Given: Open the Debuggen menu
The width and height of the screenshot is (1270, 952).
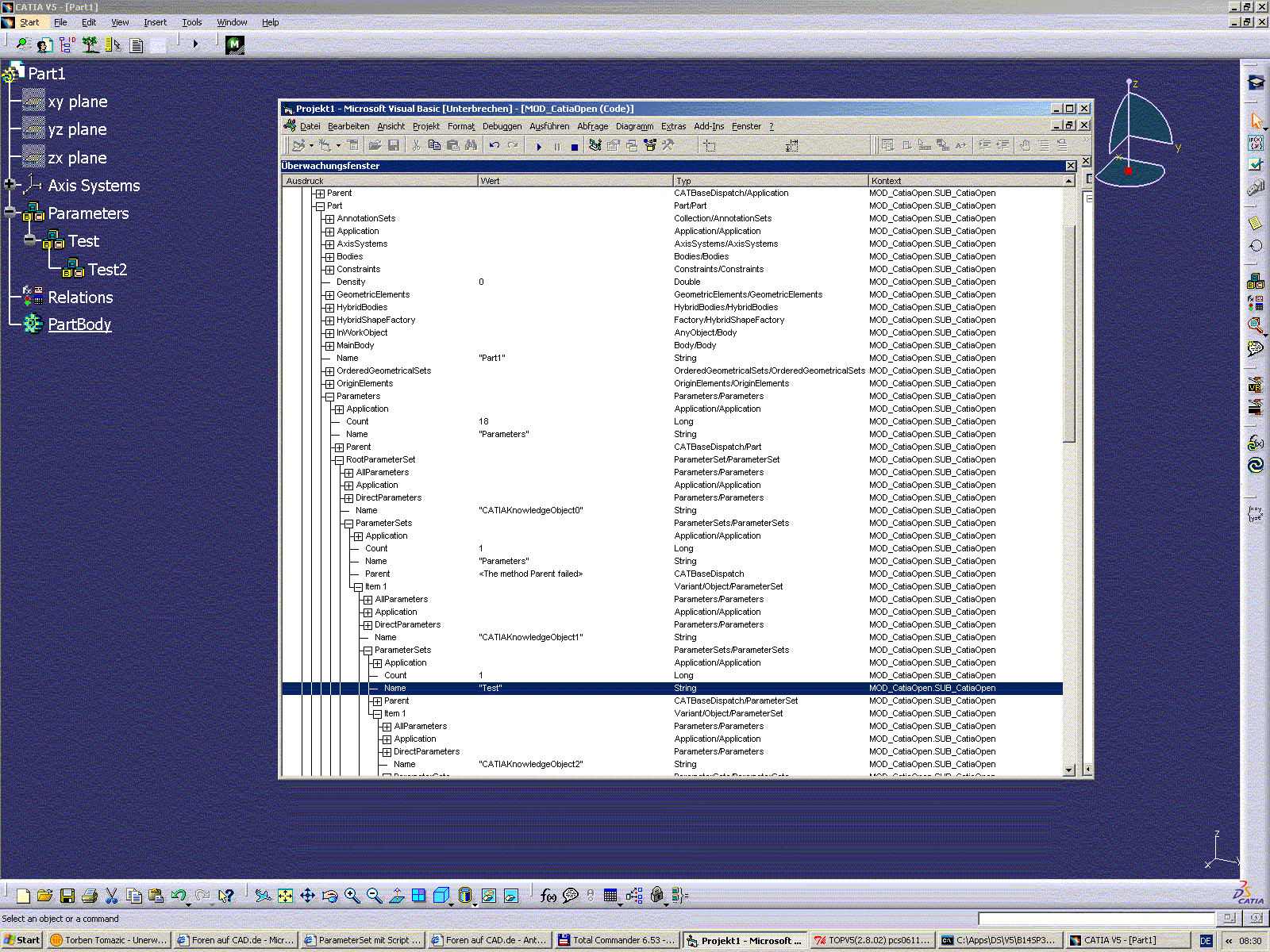Looking at the screenshot, I should tap(502, 126).
